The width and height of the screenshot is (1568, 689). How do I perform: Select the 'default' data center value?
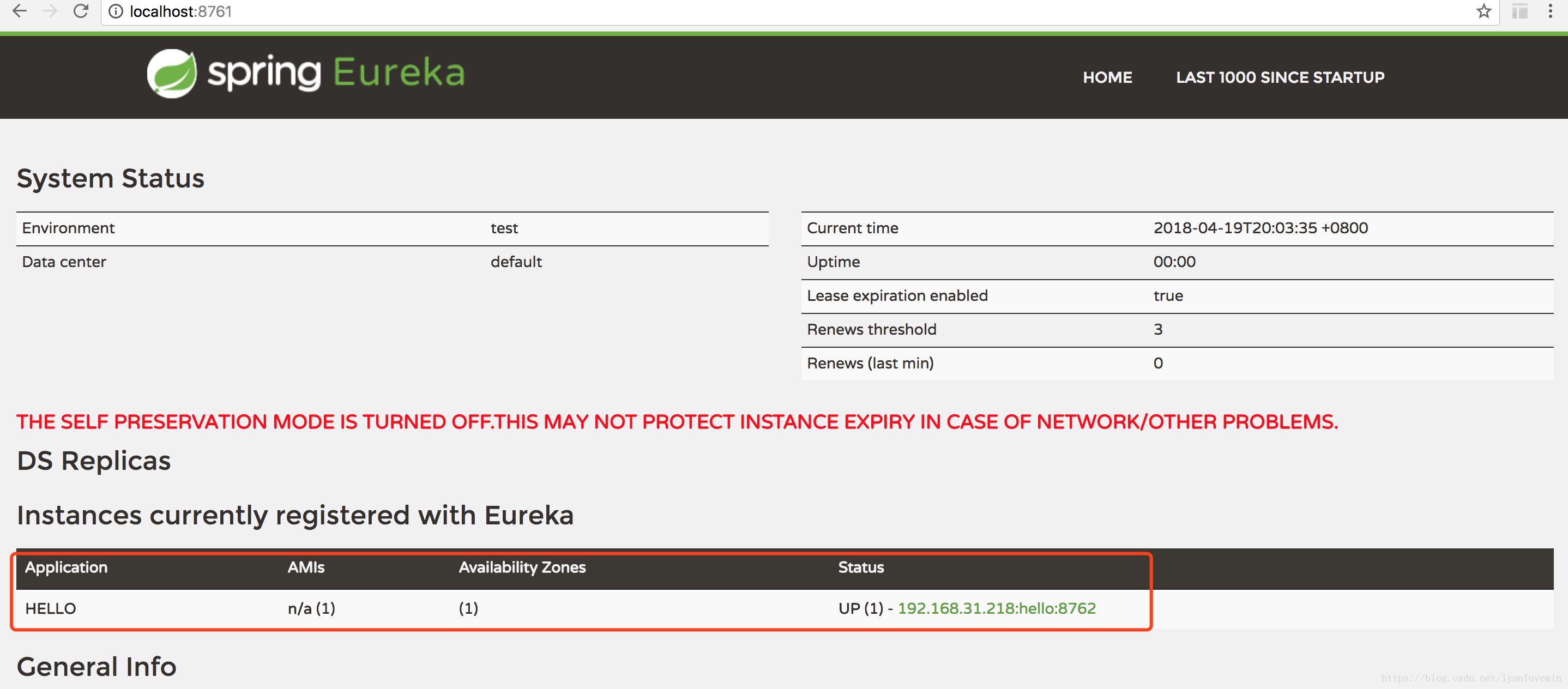[516, 262]
